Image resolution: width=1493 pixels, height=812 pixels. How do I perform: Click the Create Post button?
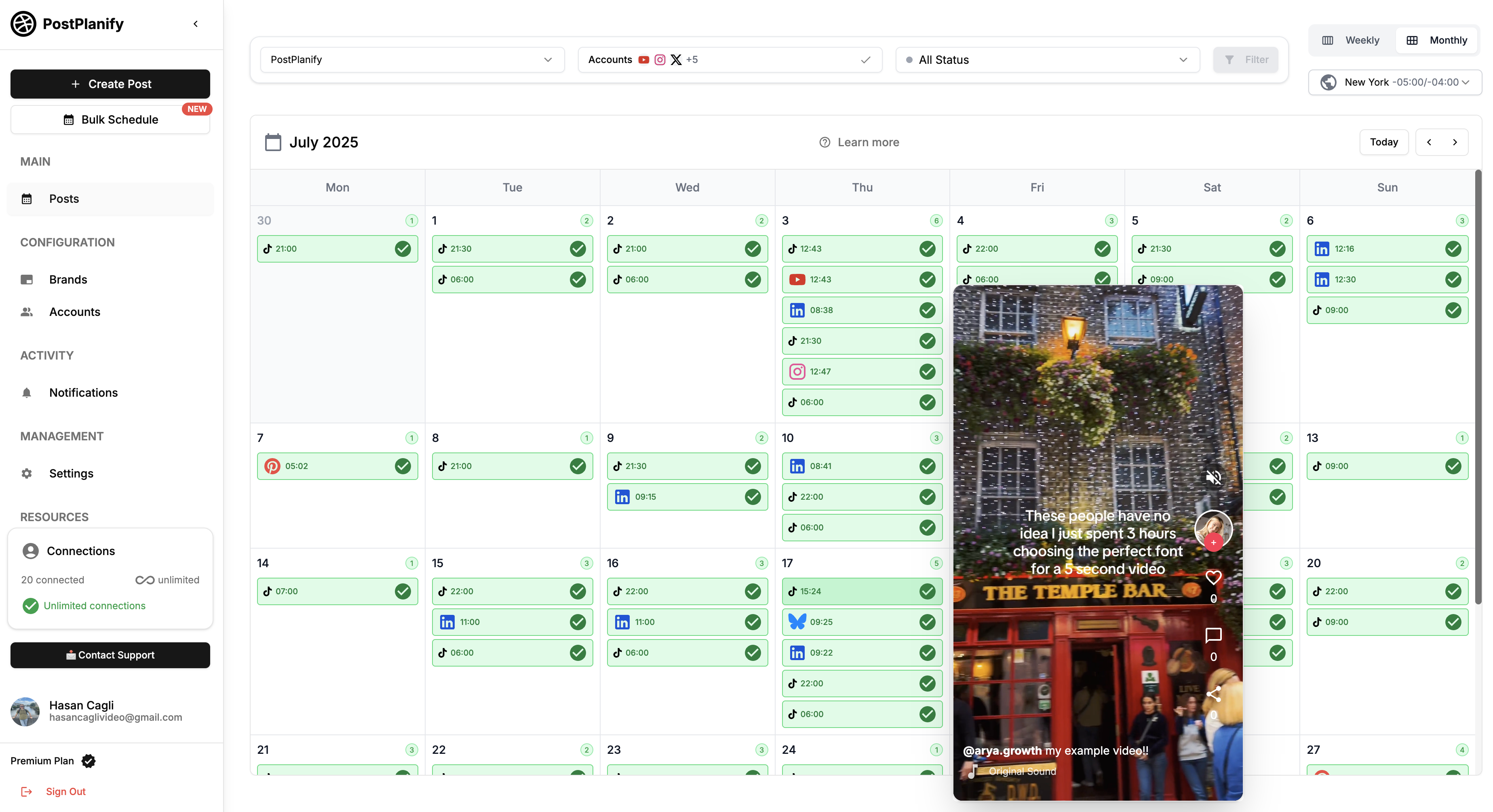tap(110, 84)
